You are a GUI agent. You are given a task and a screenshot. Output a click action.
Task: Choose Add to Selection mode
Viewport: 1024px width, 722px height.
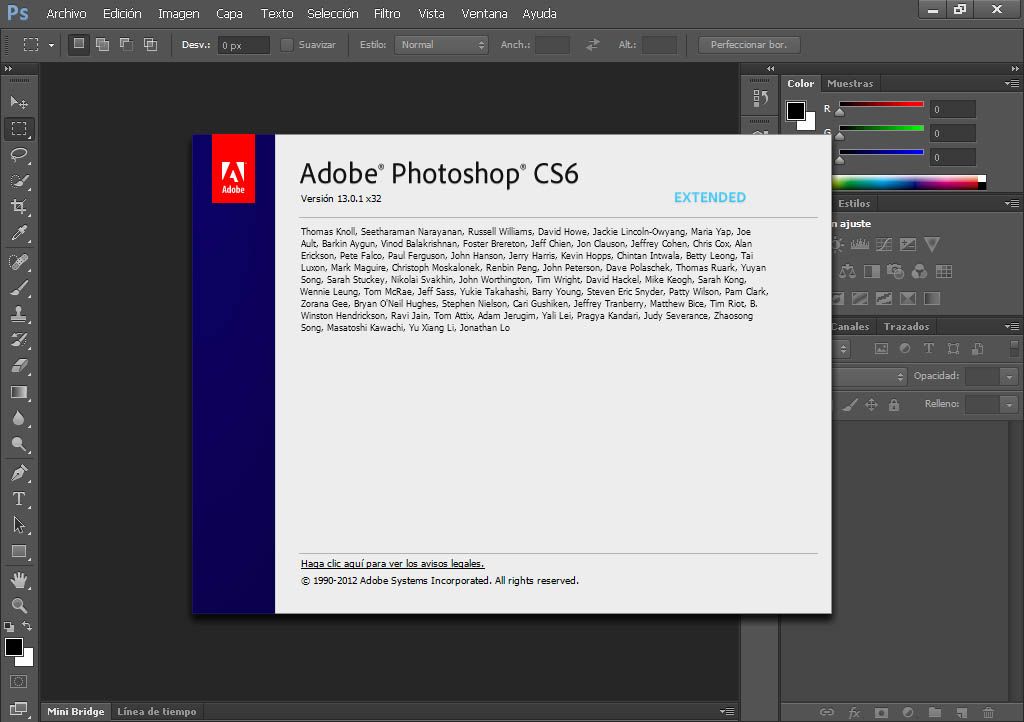pyautogui.click(x=103, y=44)
